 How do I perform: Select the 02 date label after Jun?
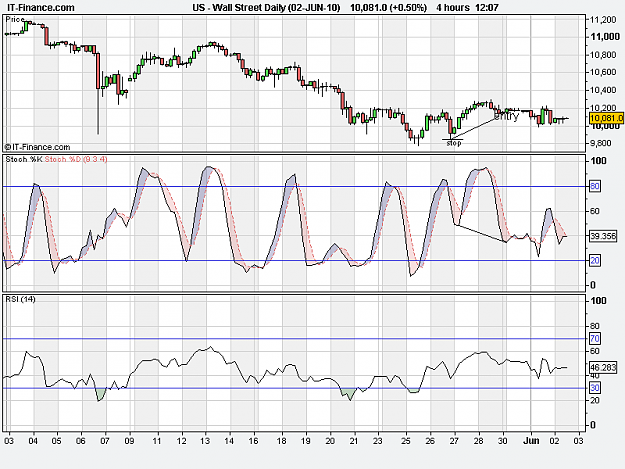(554, 441)
